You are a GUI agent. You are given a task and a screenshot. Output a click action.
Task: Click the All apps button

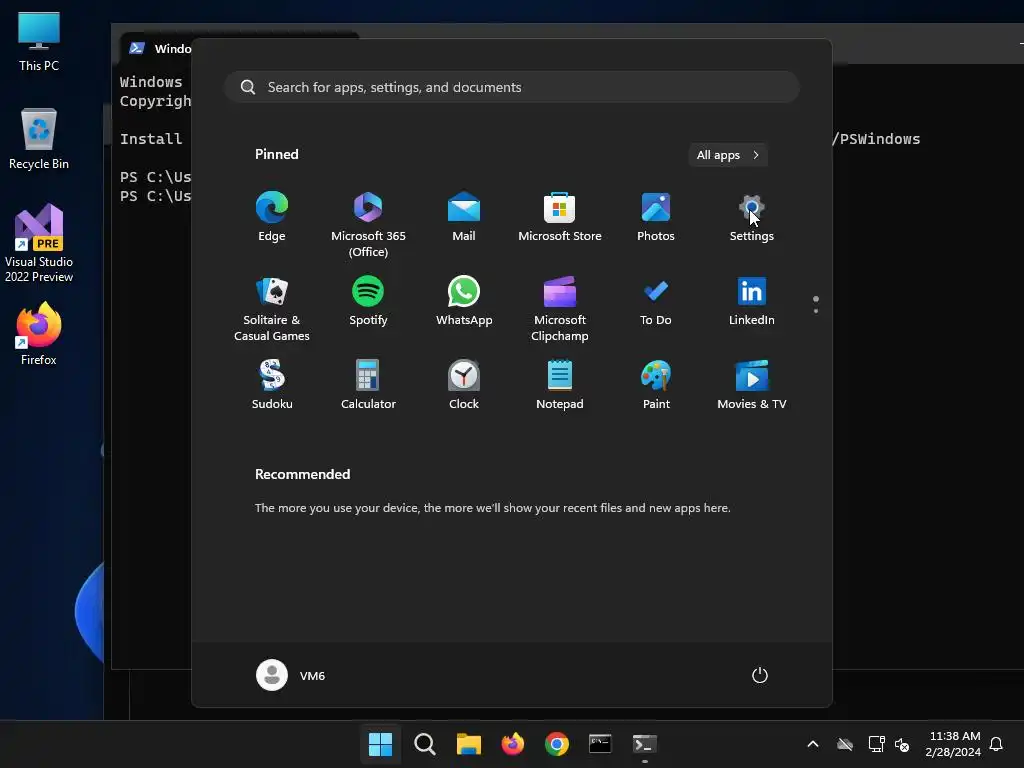click(728, 155)
